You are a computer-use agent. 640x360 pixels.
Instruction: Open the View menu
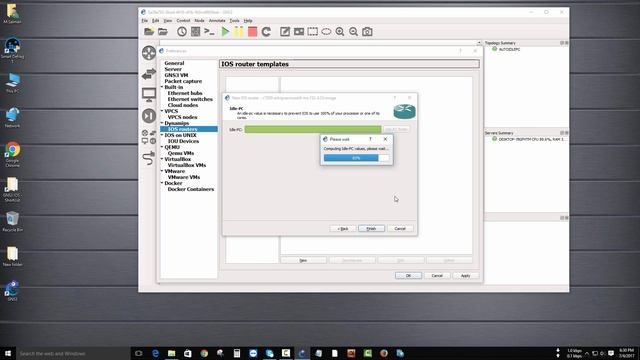point(168,20)
